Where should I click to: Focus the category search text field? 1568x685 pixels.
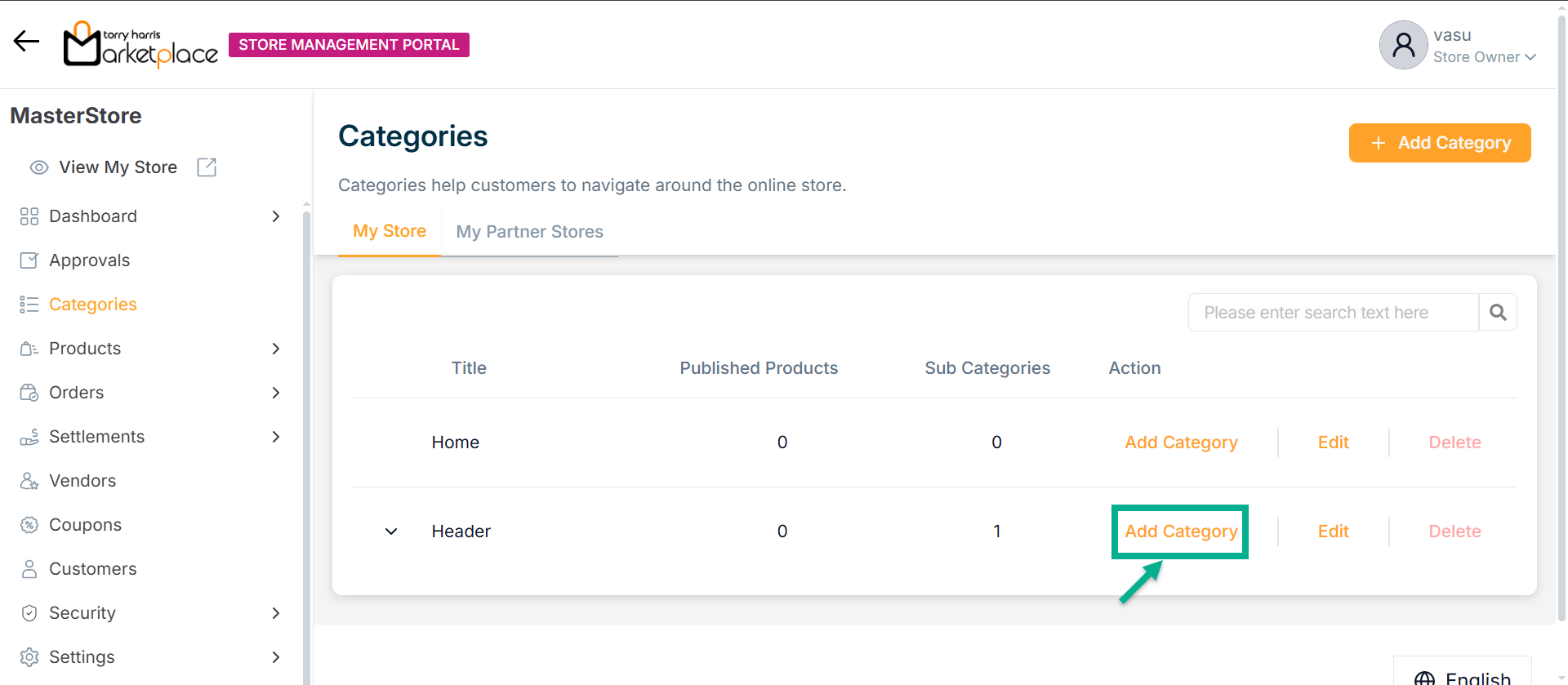(x=1333, y=313)
